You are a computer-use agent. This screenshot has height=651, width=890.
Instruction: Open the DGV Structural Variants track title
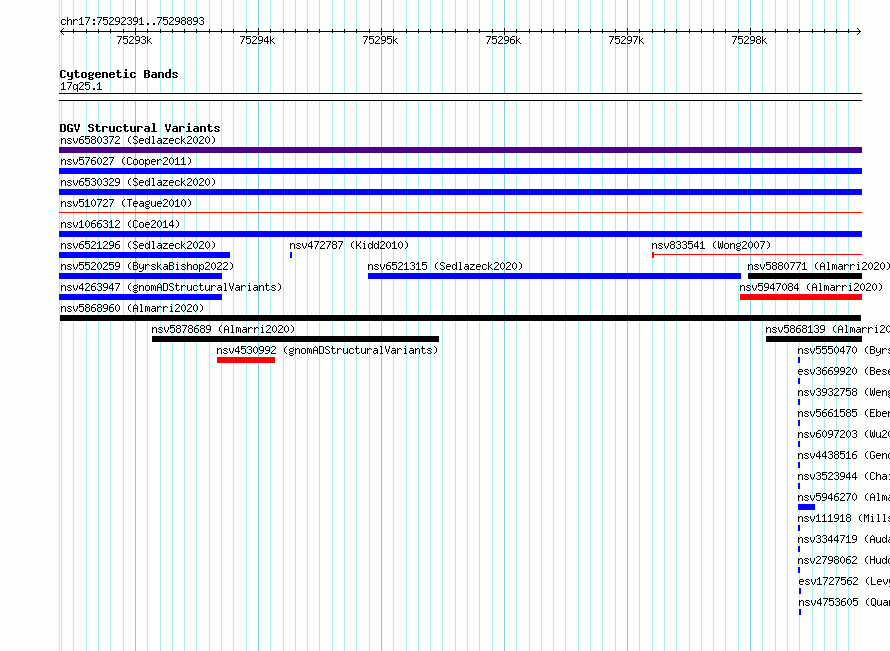(140, 128)
